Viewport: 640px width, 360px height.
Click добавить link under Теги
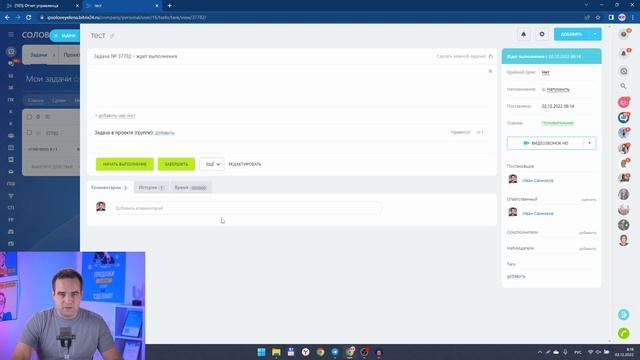[516, 276]
